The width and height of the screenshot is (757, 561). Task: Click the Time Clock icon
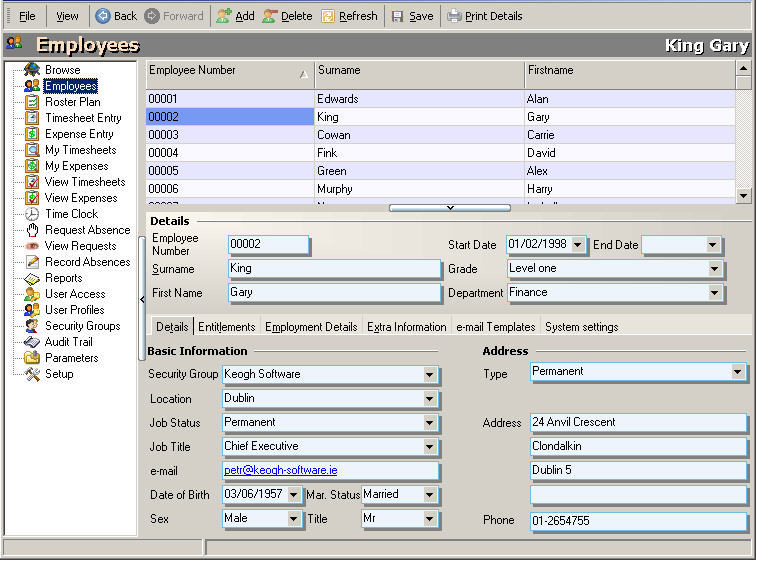32,213
